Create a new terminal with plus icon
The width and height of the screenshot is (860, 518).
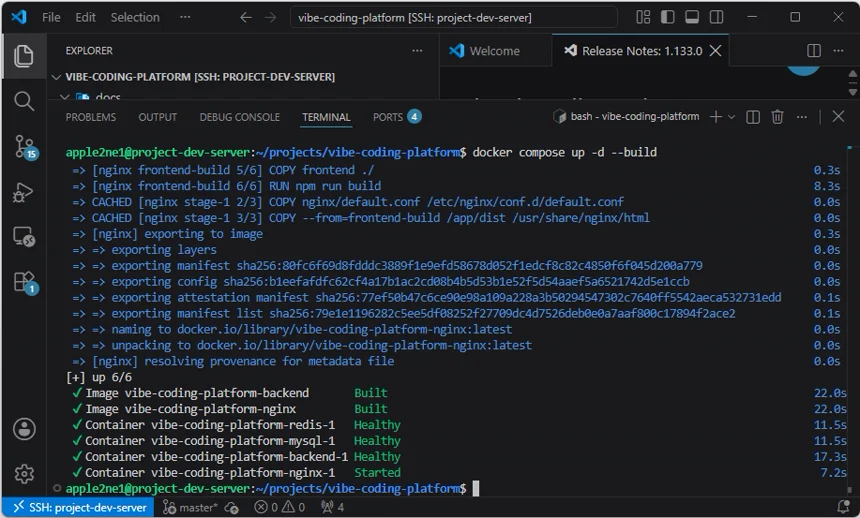(715, 116)
